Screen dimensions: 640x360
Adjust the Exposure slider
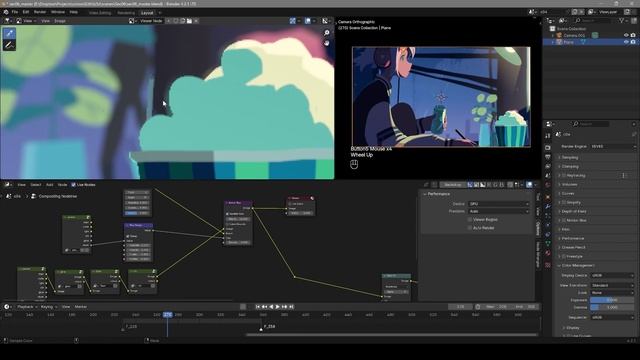612,300
